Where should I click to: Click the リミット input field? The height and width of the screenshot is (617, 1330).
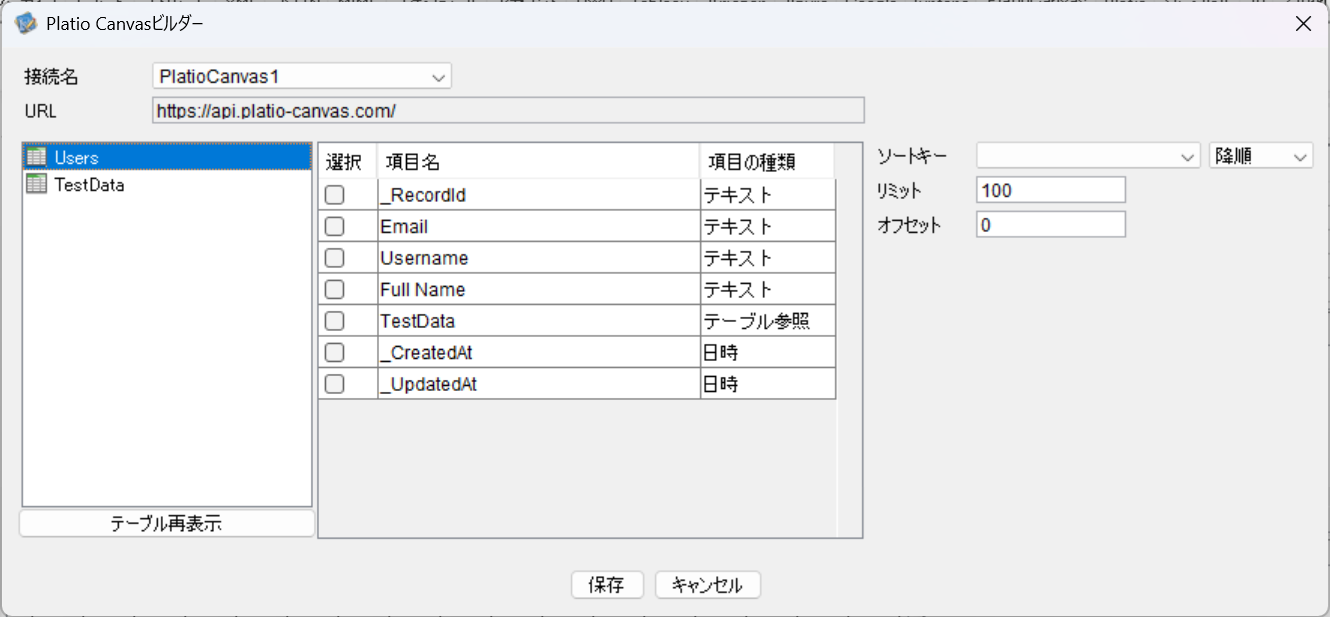[x=1050, y=190]
